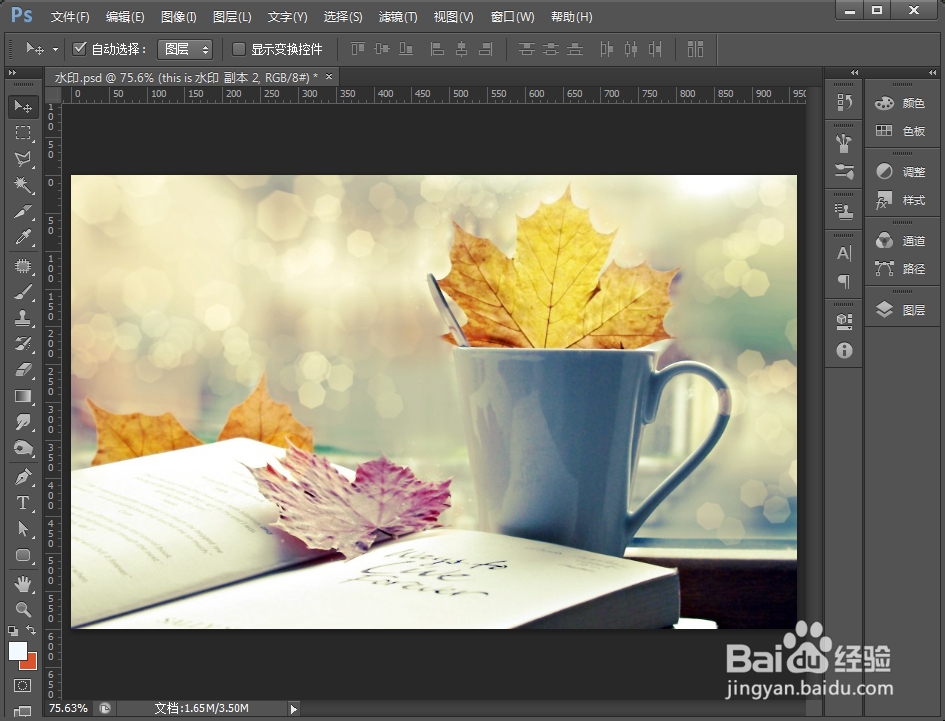Viewport: 945px width, 721px height.
Task: Open the 图层 panel button
Action: pos(902,310)
